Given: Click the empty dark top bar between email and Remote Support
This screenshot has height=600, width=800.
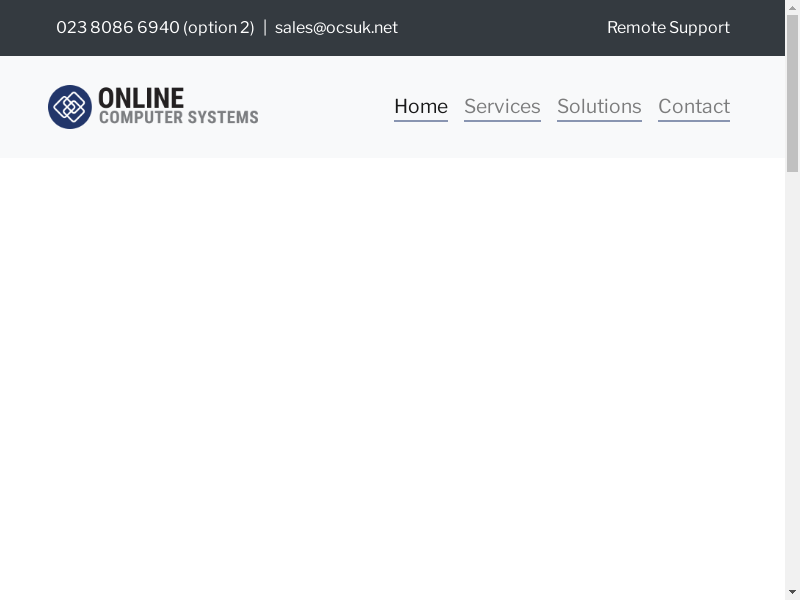Looking at the screenshot, I should (500, 28).
